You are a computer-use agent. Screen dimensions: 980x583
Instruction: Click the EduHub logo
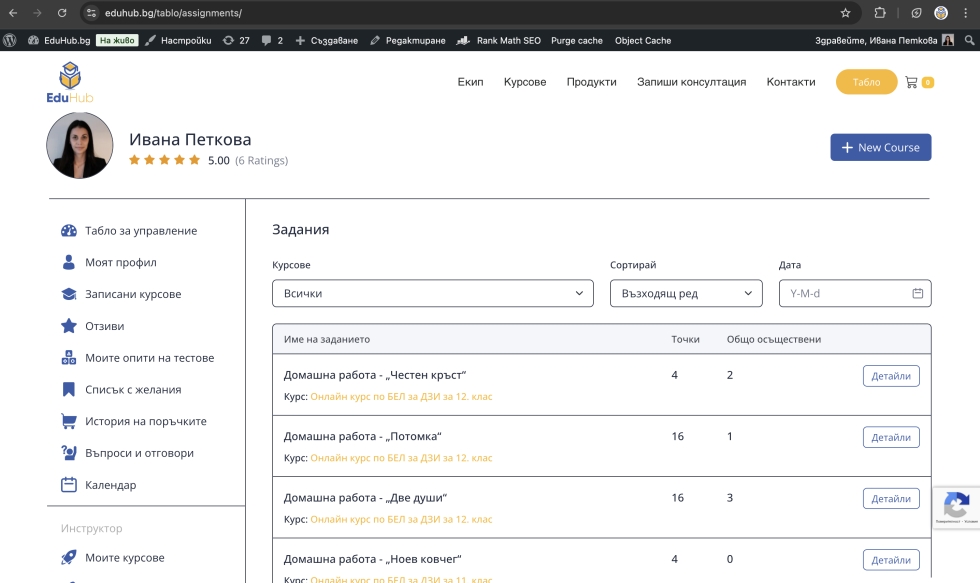pyautogui.click(x=69, y=82)
